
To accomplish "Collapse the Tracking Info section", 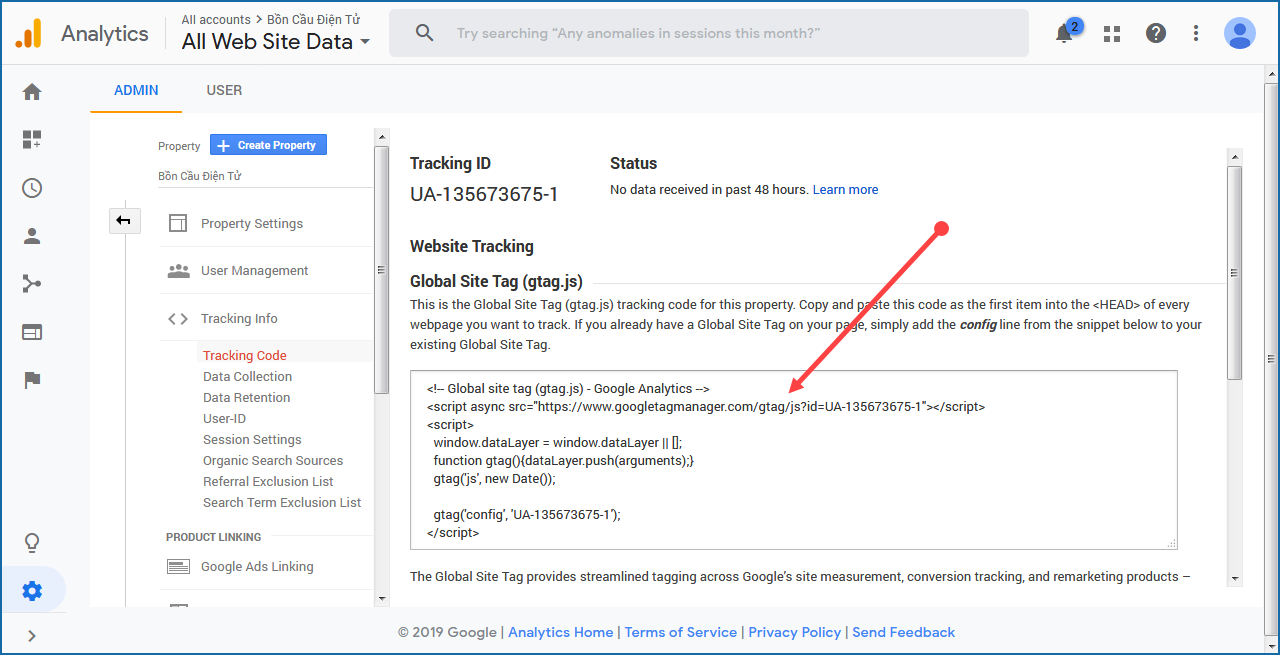I will 239,319.
